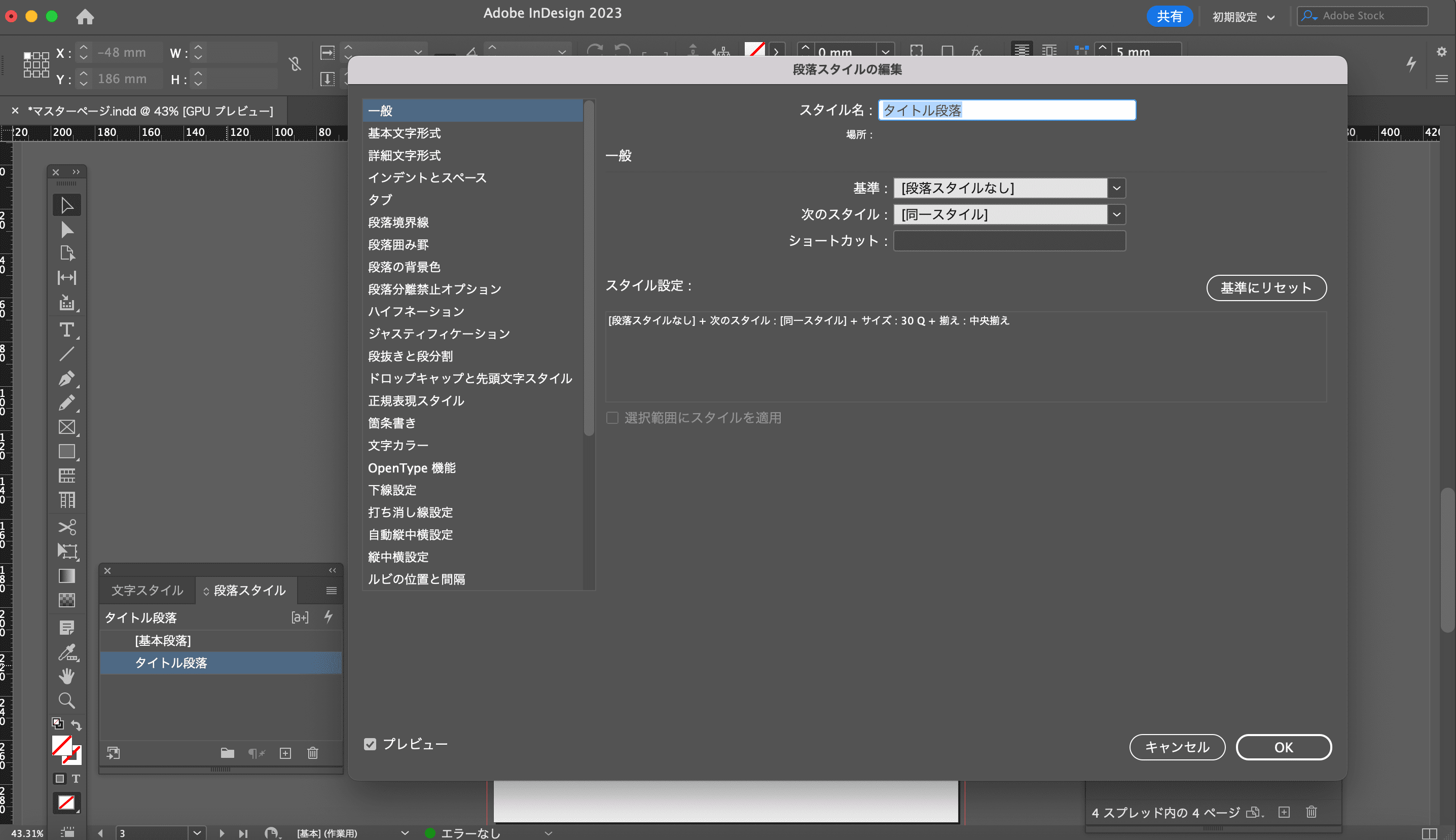Toggle constrain proportions chain icon
1456x840 pixels.
point(295,64)
